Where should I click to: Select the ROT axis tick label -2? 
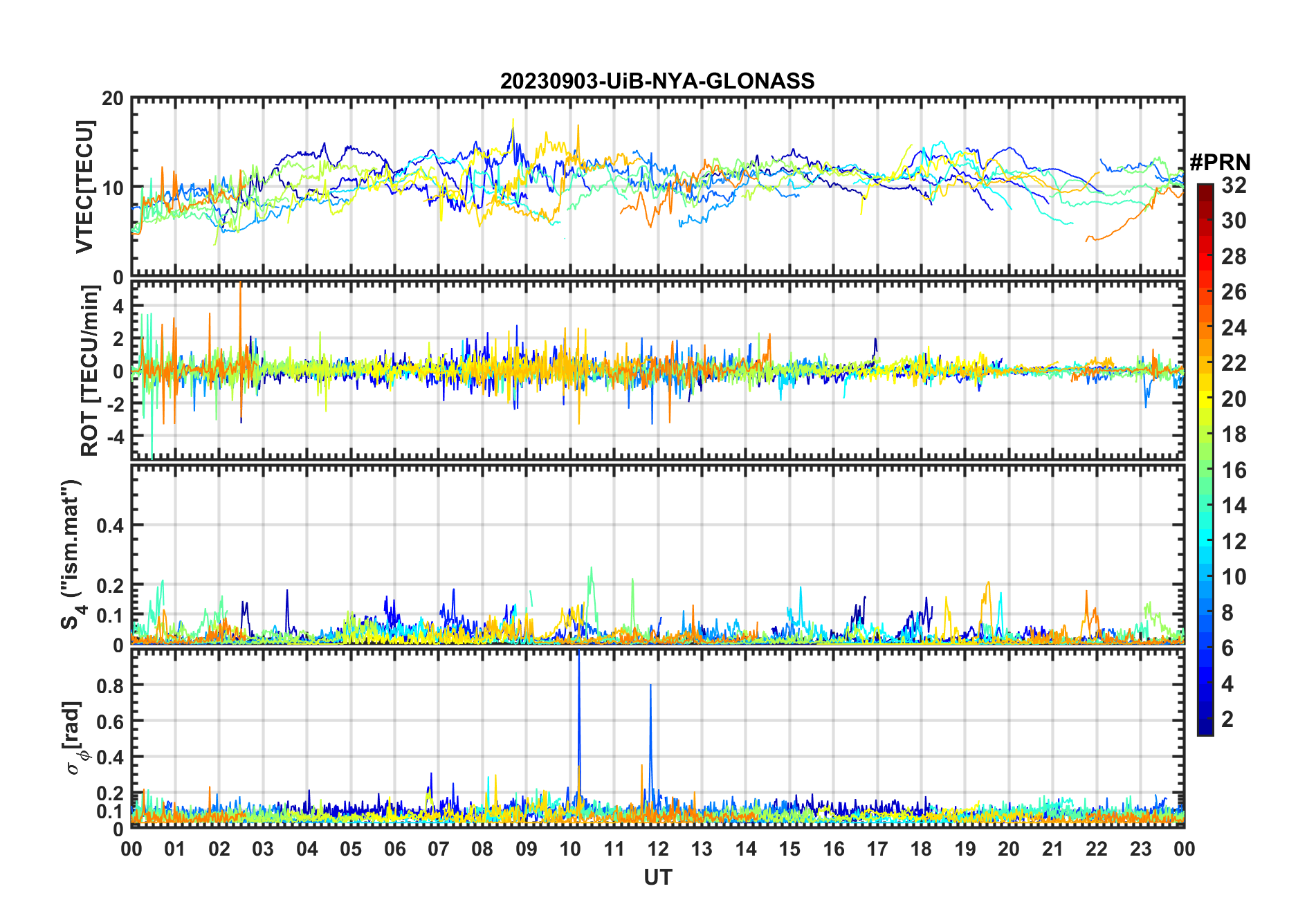(116, 404)
